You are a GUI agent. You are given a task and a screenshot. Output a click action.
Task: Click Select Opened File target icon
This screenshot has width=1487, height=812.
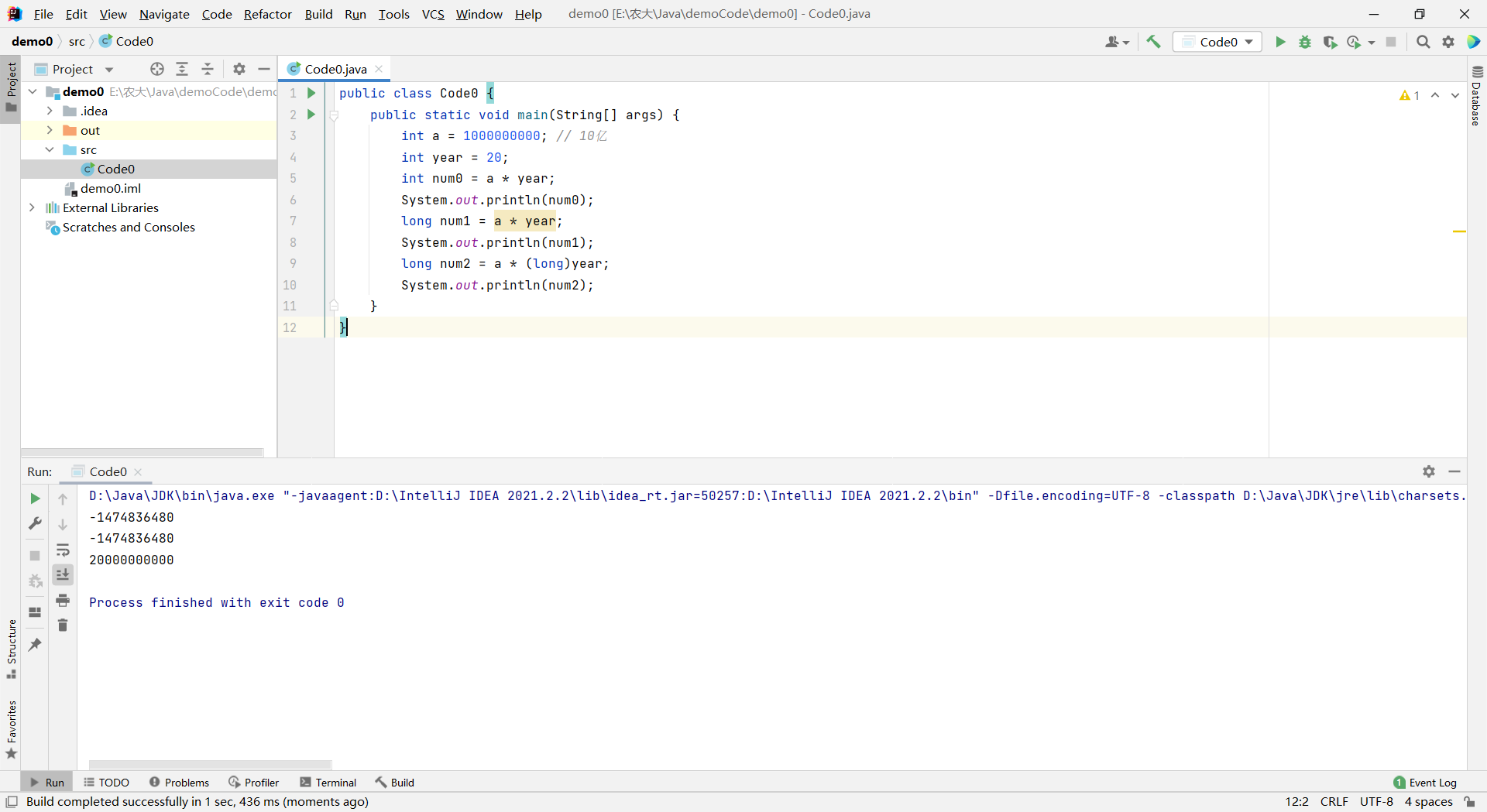[157, 69]
